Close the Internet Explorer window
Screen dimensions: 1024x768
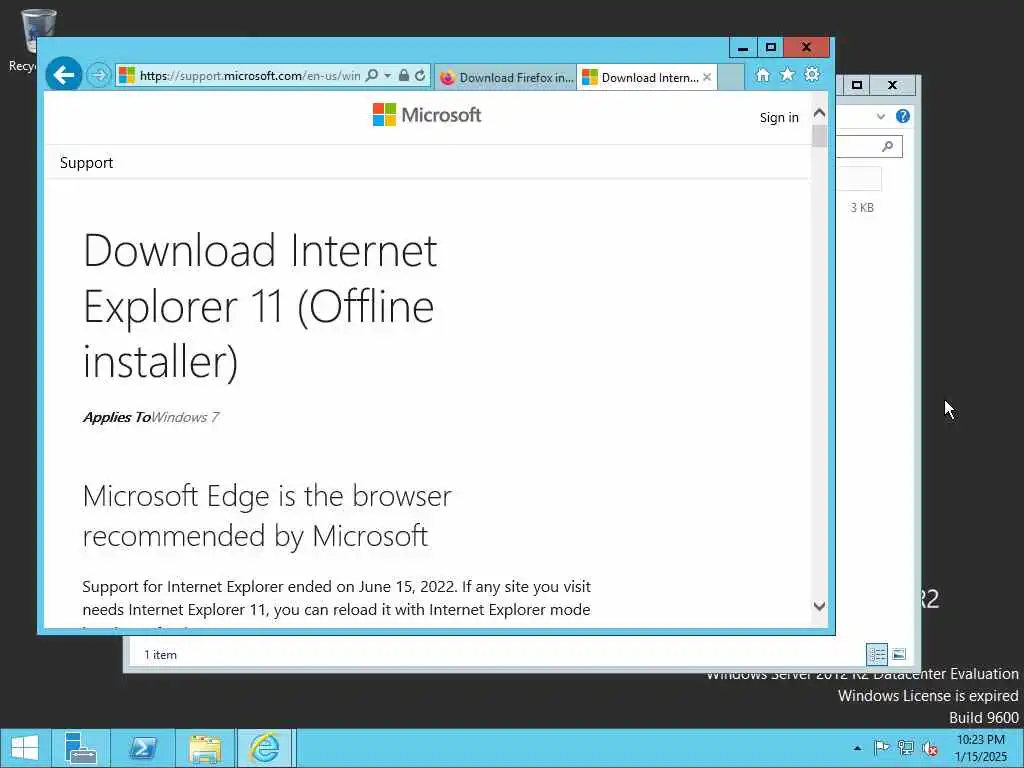tap(807, 48)
